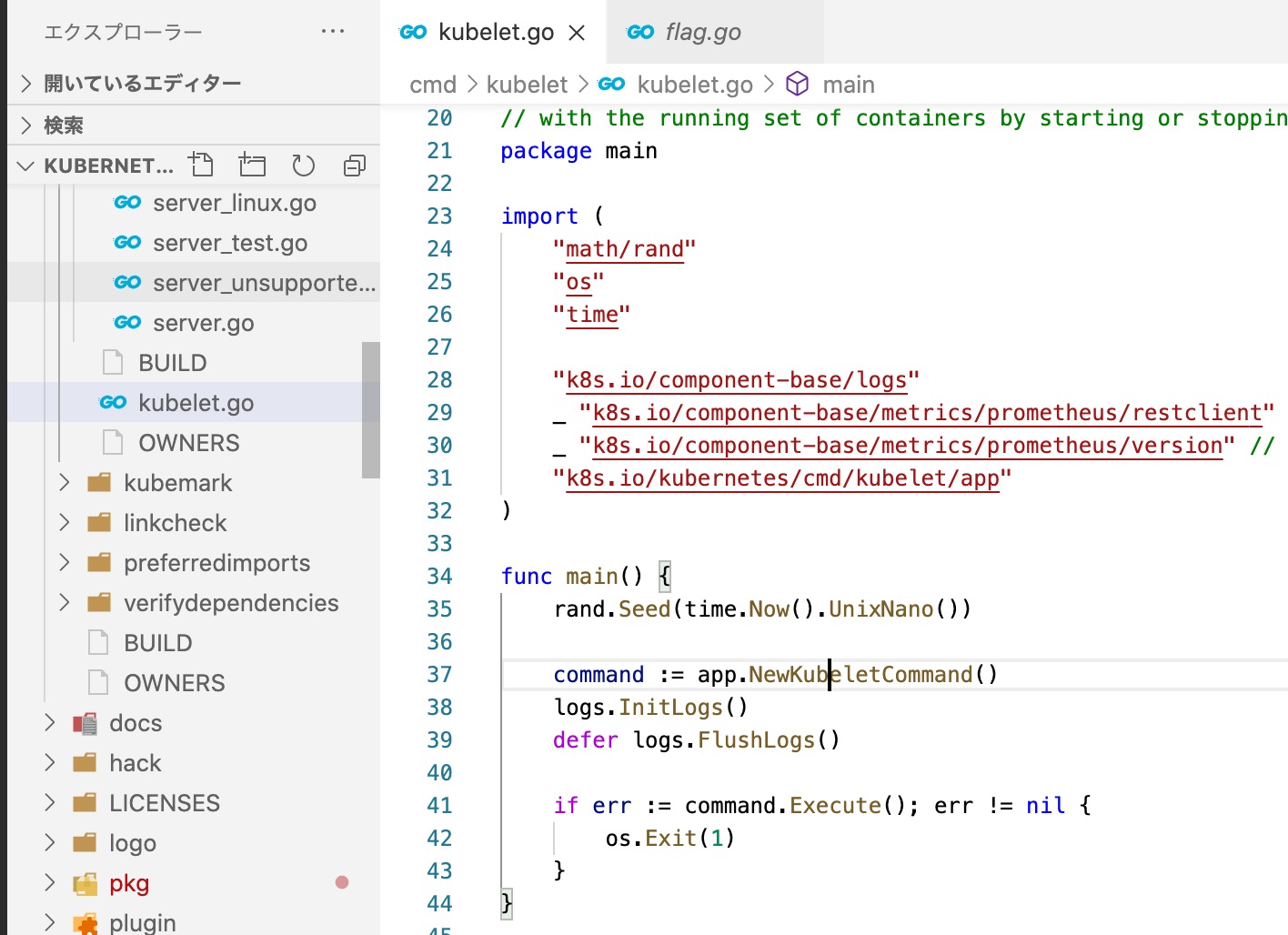Expand the logo folder chevron
Image resolution: width=1288 pixels, height=935 pixels.
click(50, 842)
